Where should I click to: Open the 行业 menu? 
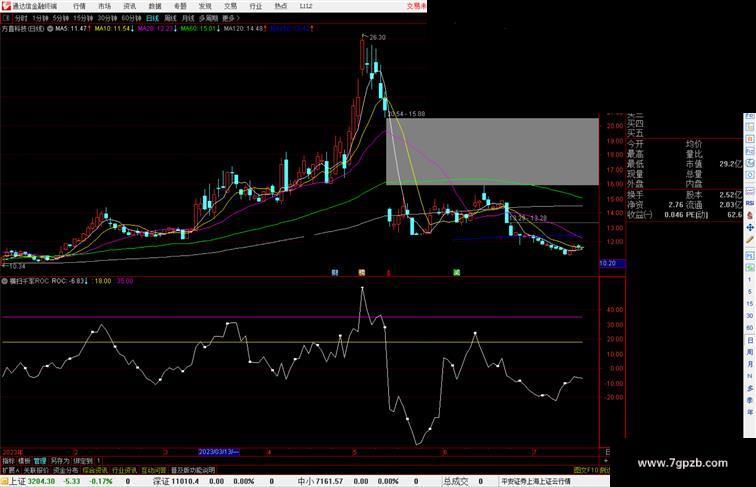tap(256, 6)
